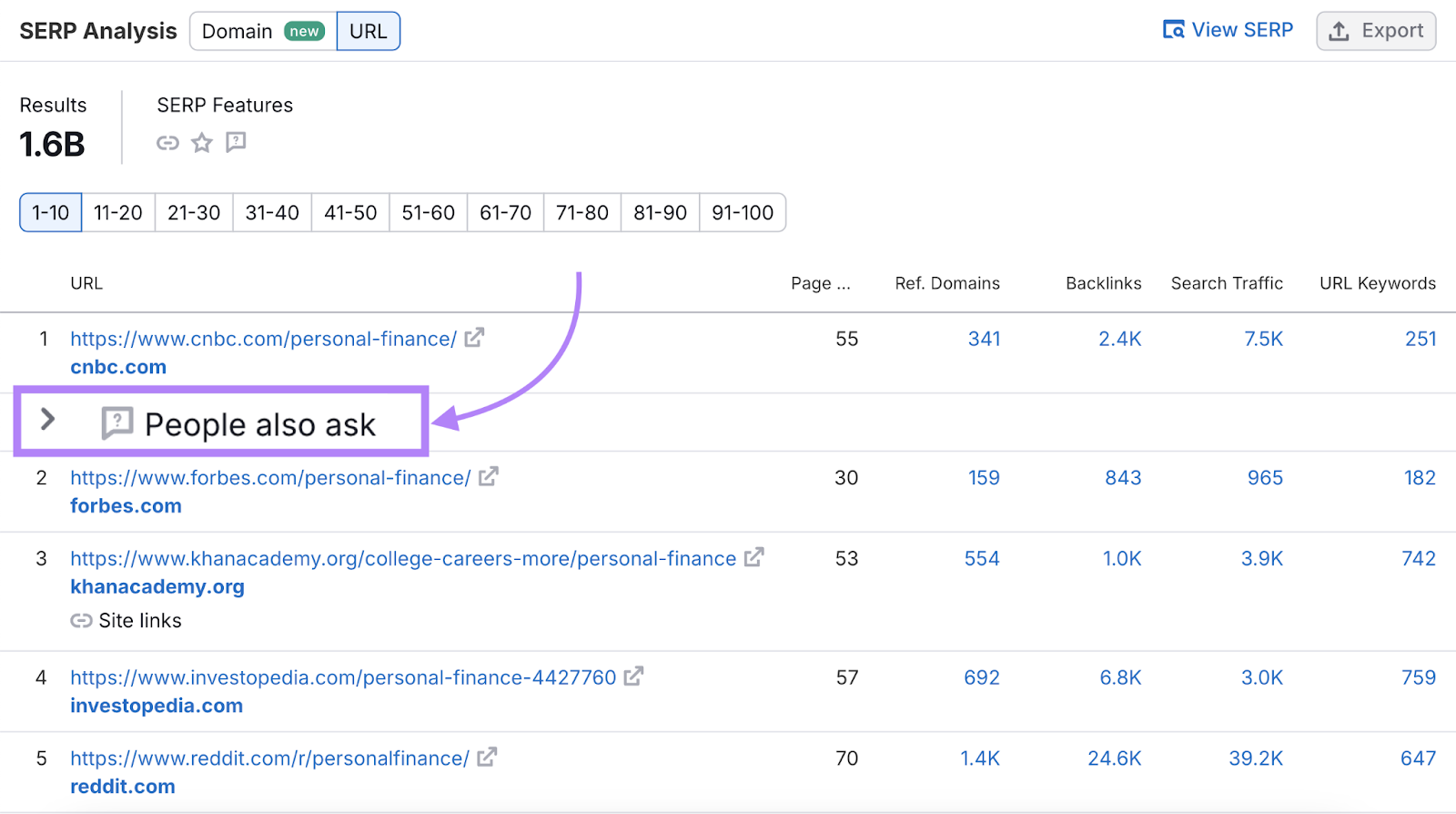Click cnbc.com backlinks value 2.4K
Screen dimensions: 1456x814
[x=1119, y=339]
